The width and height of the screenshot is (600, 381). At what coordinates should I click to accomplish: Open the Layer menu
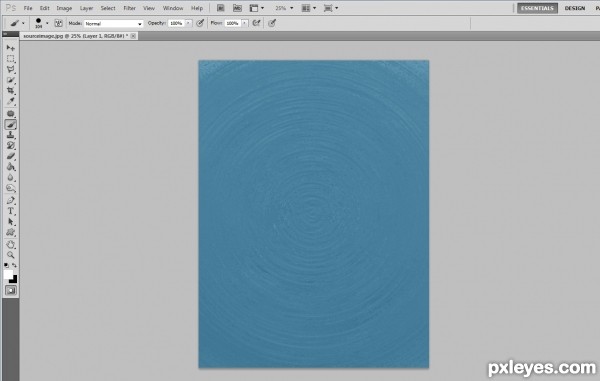pyautogui.click(x=86, y=8)
